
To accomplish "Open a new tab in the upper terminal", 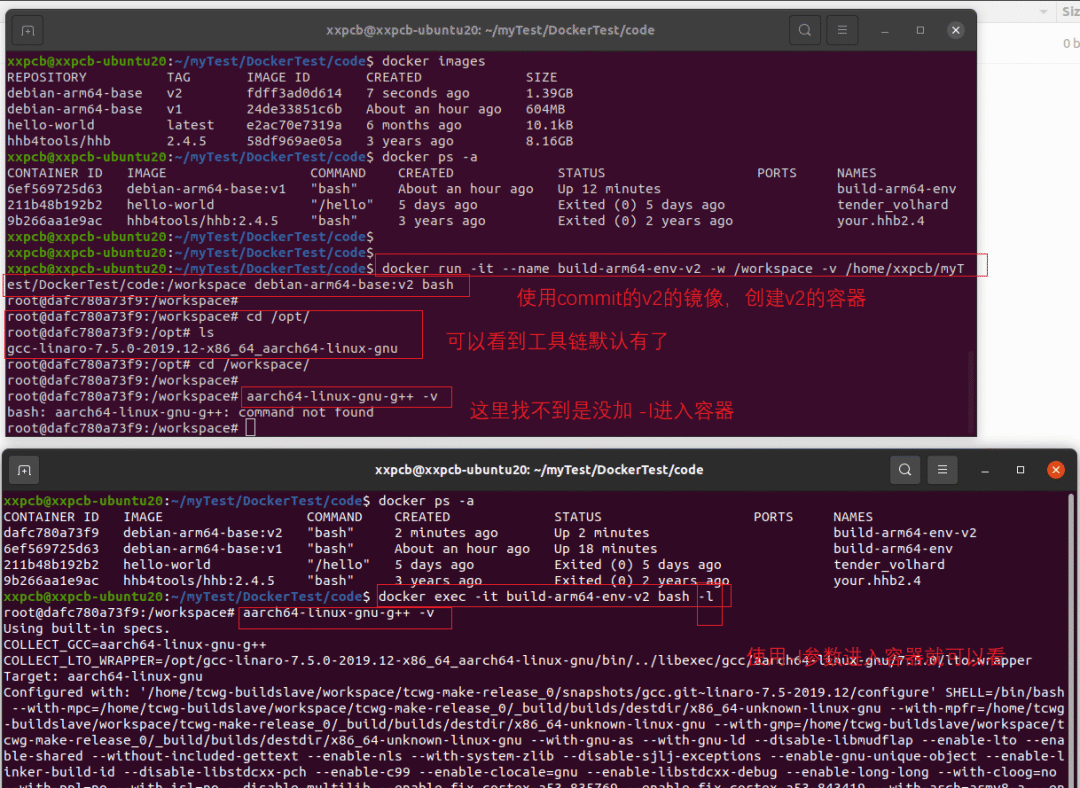I will point(28,30).
